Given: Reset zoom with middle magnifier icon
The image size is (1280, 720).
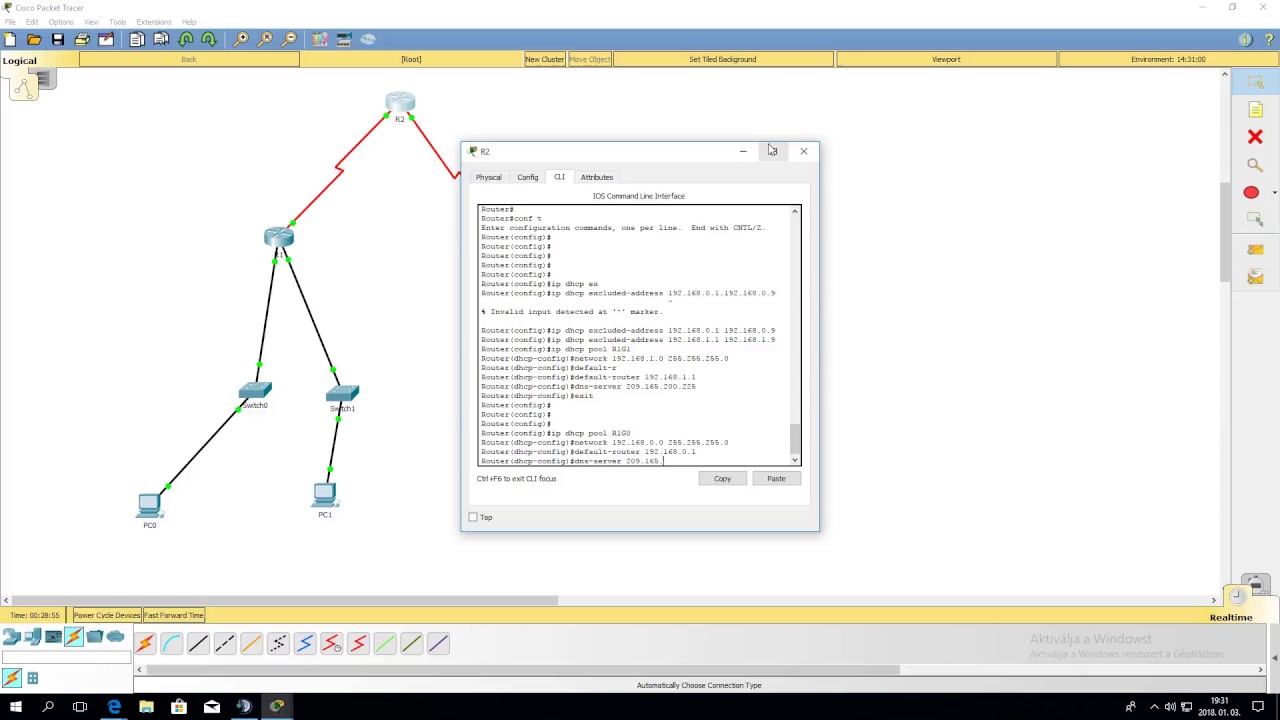Looking at the screenshot, I should (265, 39).
